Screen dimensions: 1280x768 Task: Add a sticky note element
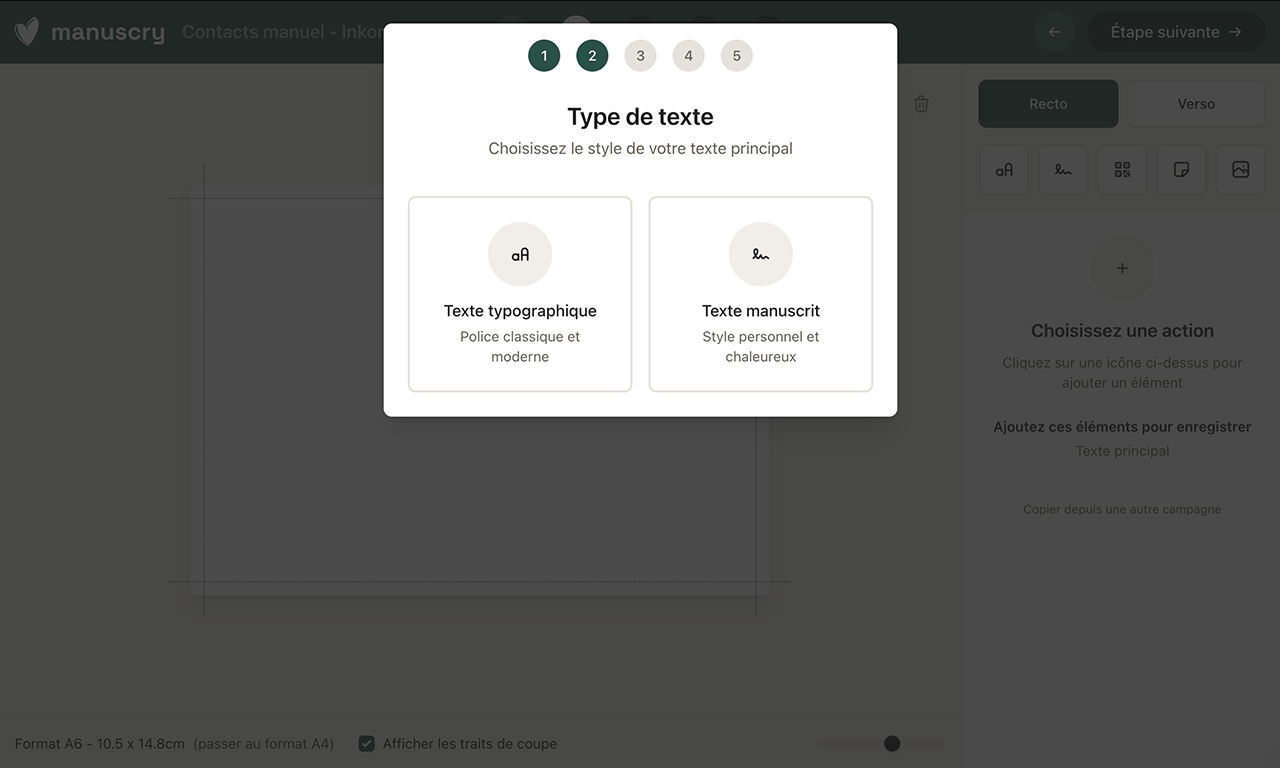pos(1181,170)
